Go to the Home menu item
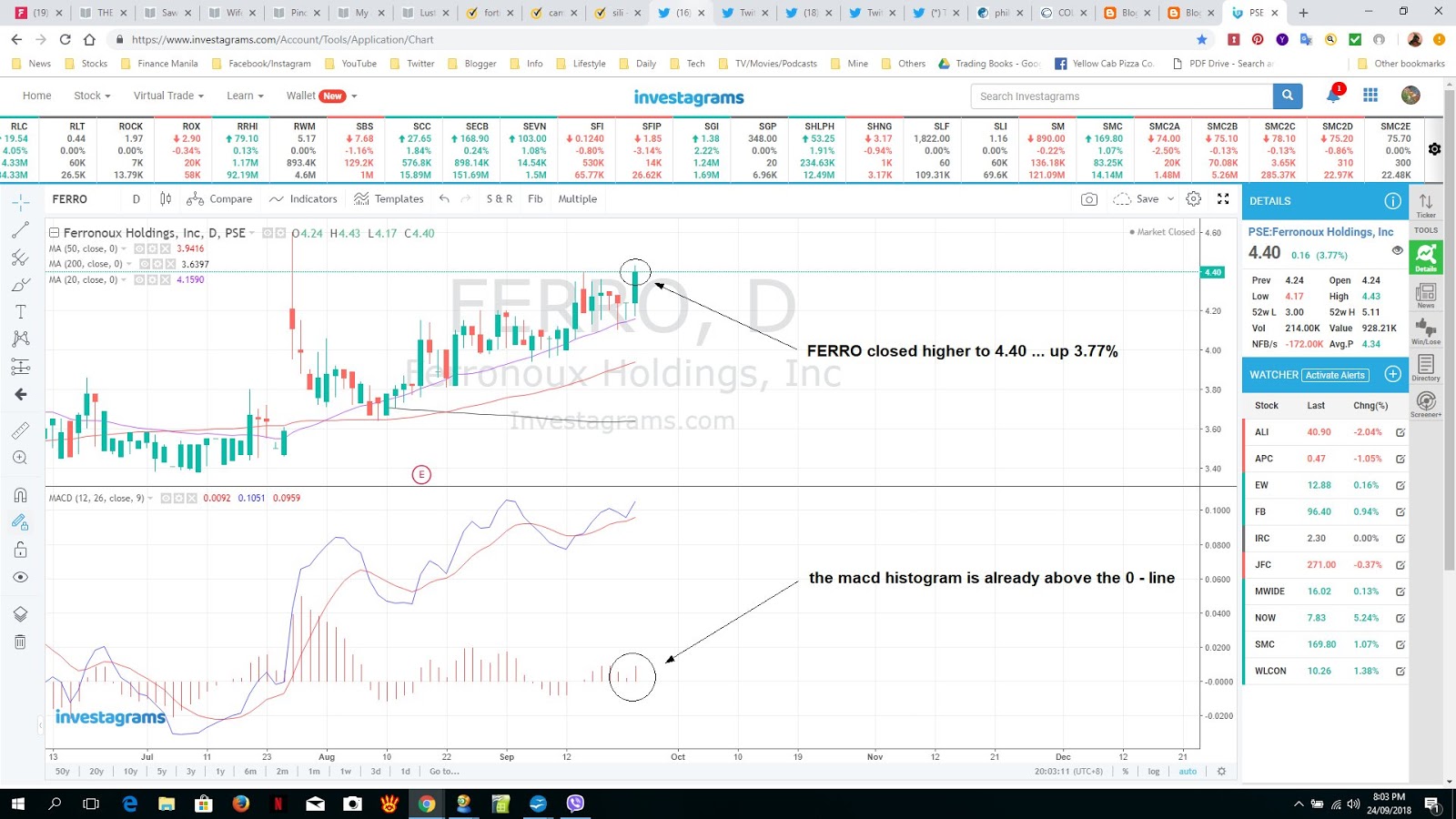This screenshot has height=819, width=1456. (x=36, y=96)
